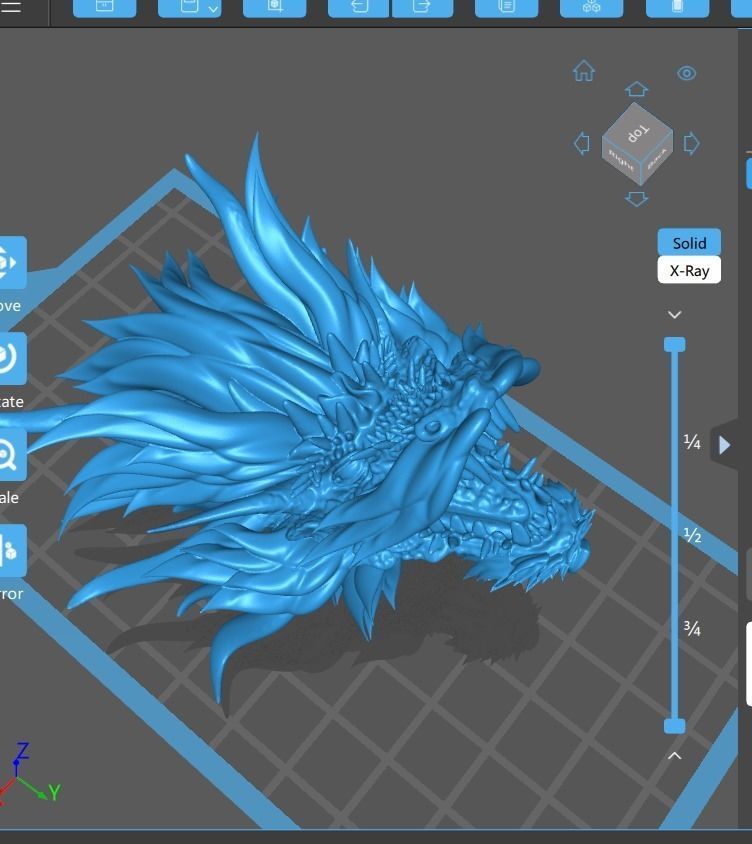Click the Hollow toolbar button
This screenshot has width=752, height=844.
677,7
